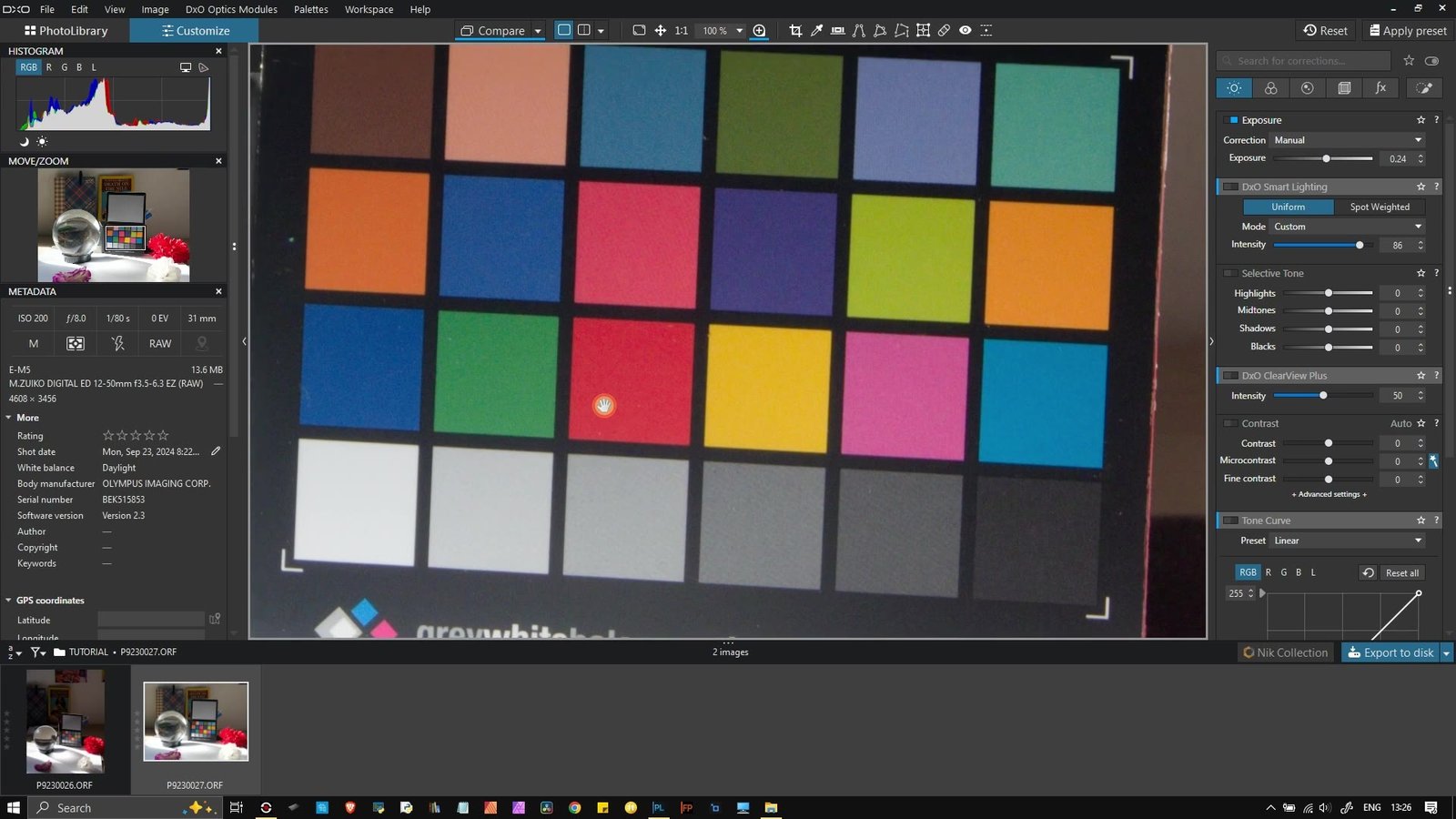The width and height of the screenshot is (1456, 819).
Task: Open the Detail corrections tab
Action: pos(1307,87)
